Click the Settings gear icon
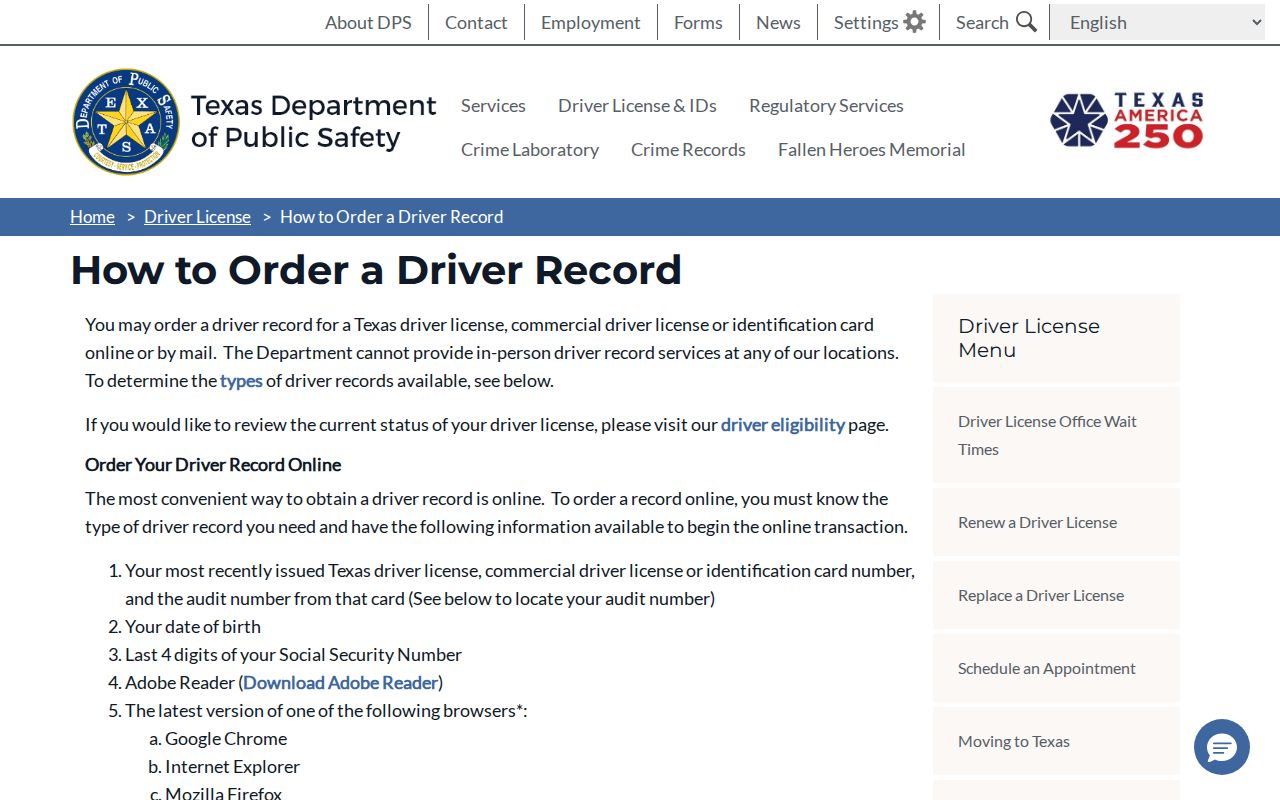 click(x=914, y=22)
